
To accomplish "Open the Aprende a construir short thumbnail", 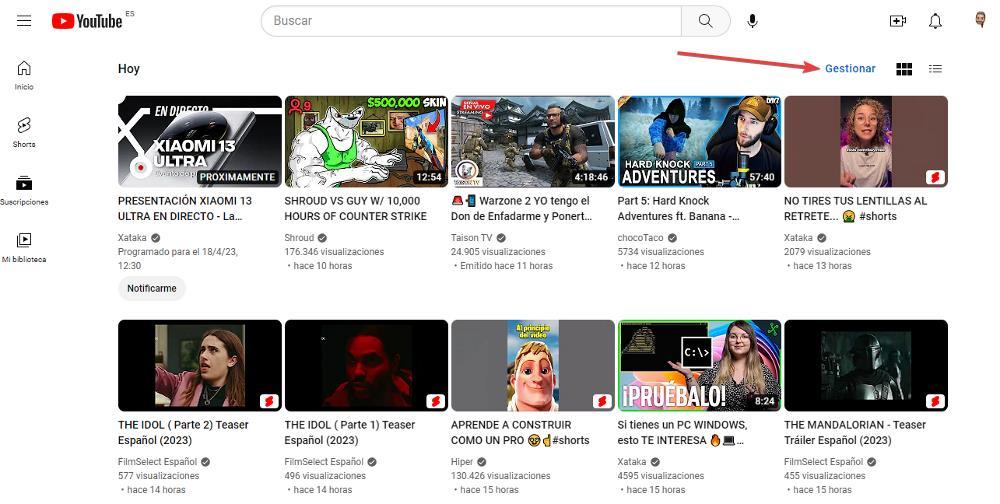I will (x=533, y=366).
